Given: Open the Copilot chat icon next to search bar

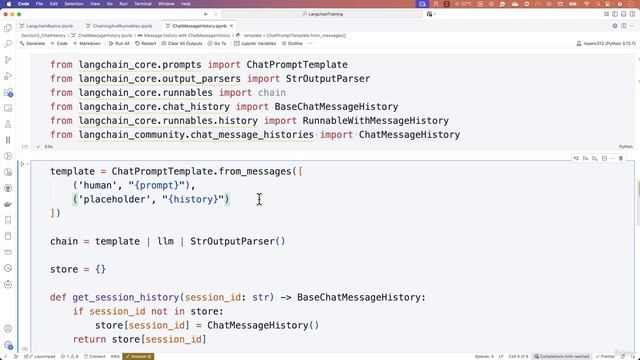Looking at the screenshot, I should click(430, 14).
